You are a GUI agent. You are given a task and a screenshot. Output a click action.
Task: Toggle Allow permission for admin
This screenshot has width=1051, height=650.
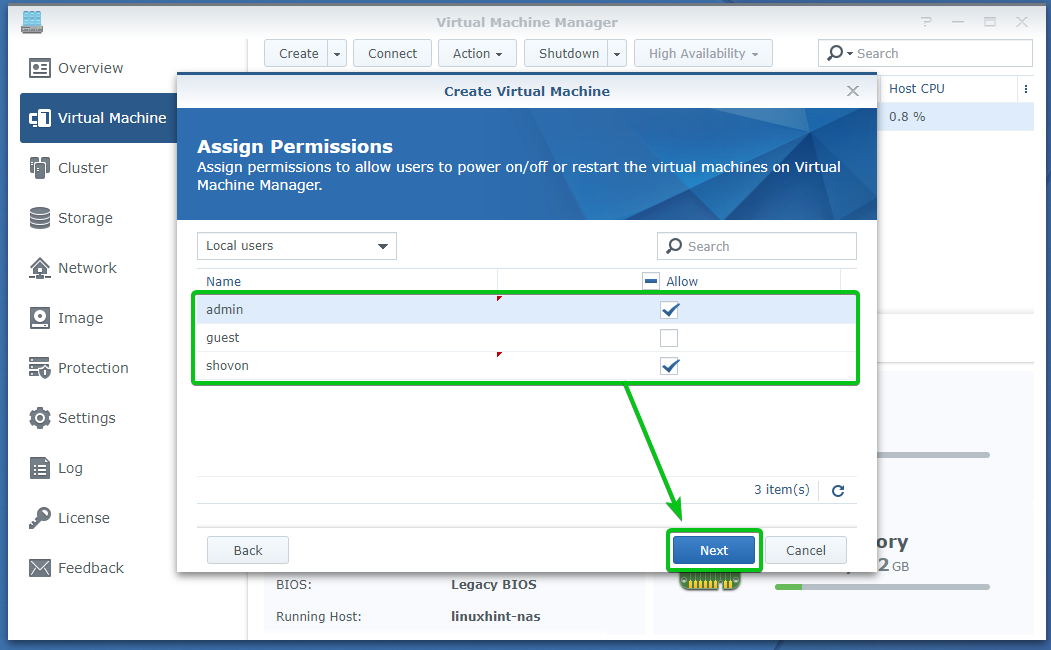tap(669, 310)
